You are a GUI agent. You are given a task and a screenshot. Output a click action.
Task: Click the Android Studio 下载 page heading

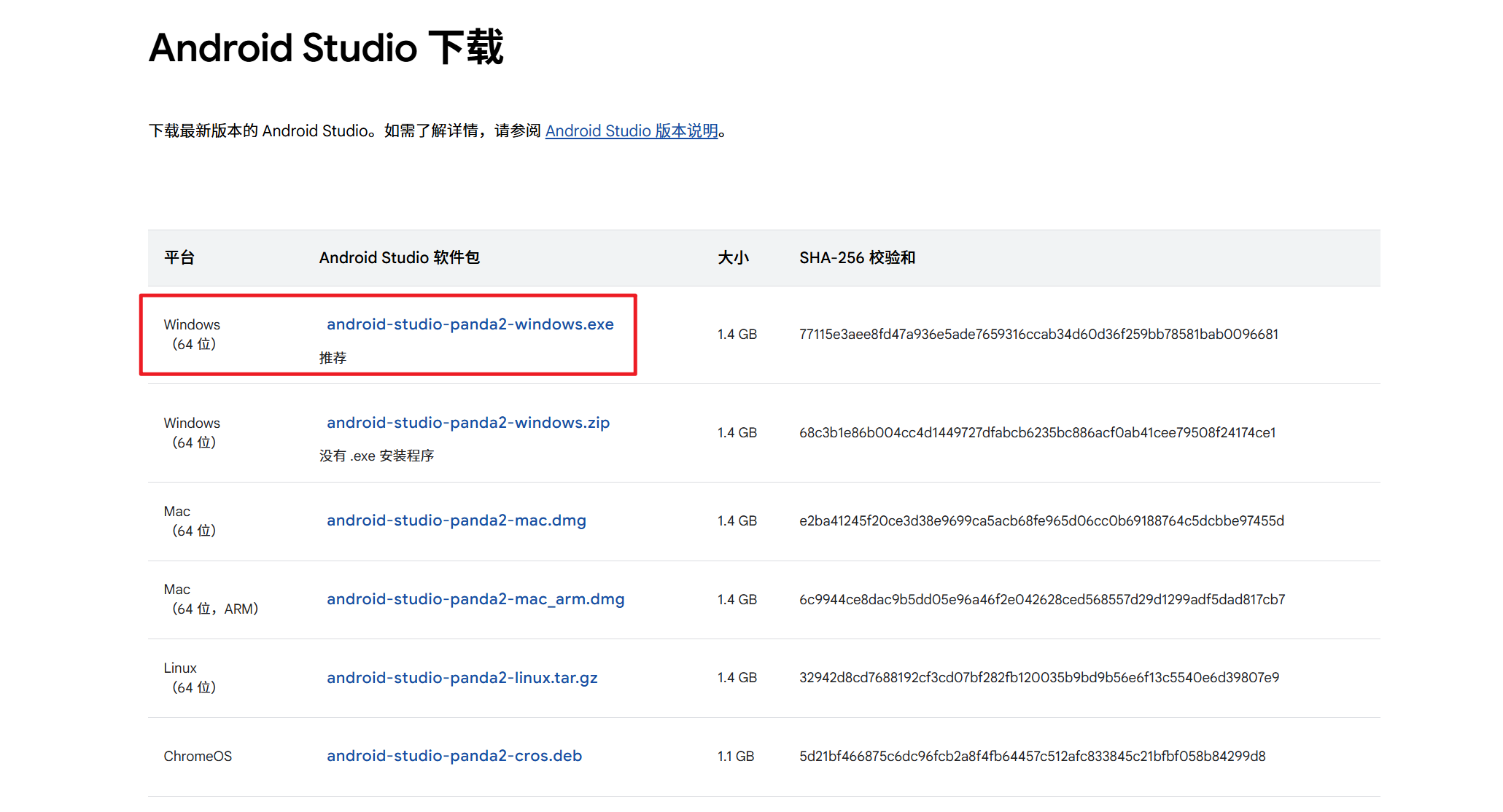point(326,48)
